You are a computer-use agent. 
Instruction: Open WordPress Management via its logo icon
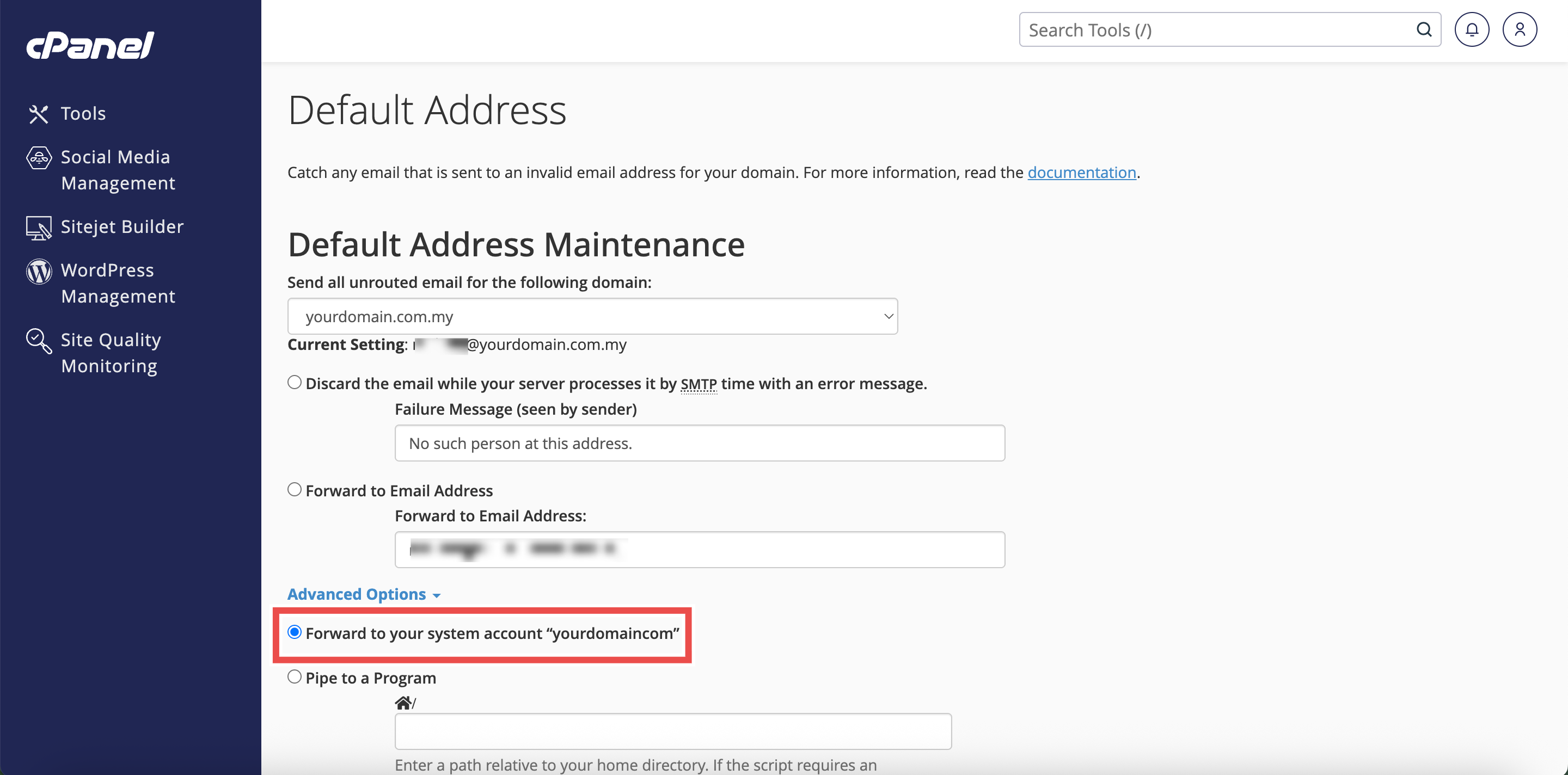click(38, 272)
